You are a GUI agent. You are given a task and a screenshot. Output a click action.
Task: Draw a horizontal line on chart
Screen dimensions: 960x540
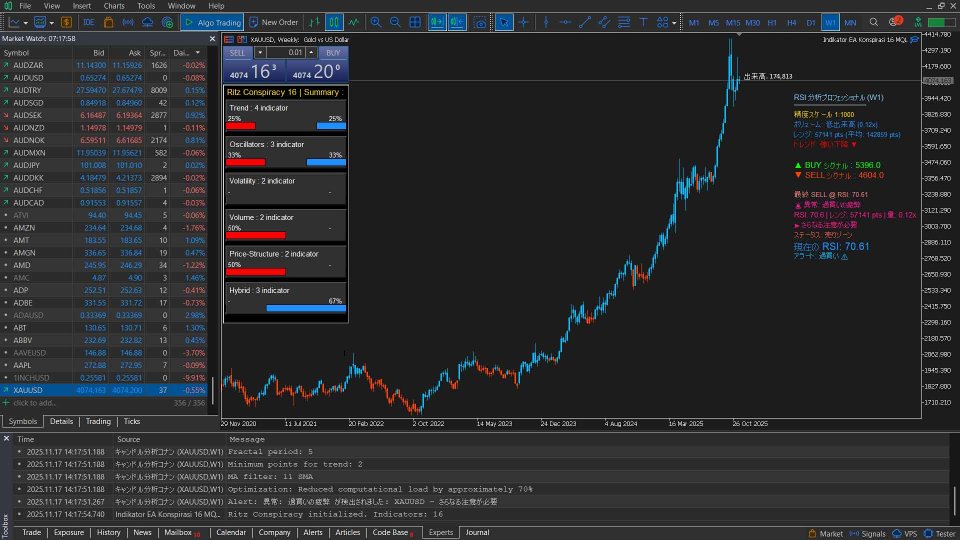click(x=565, y=22)
